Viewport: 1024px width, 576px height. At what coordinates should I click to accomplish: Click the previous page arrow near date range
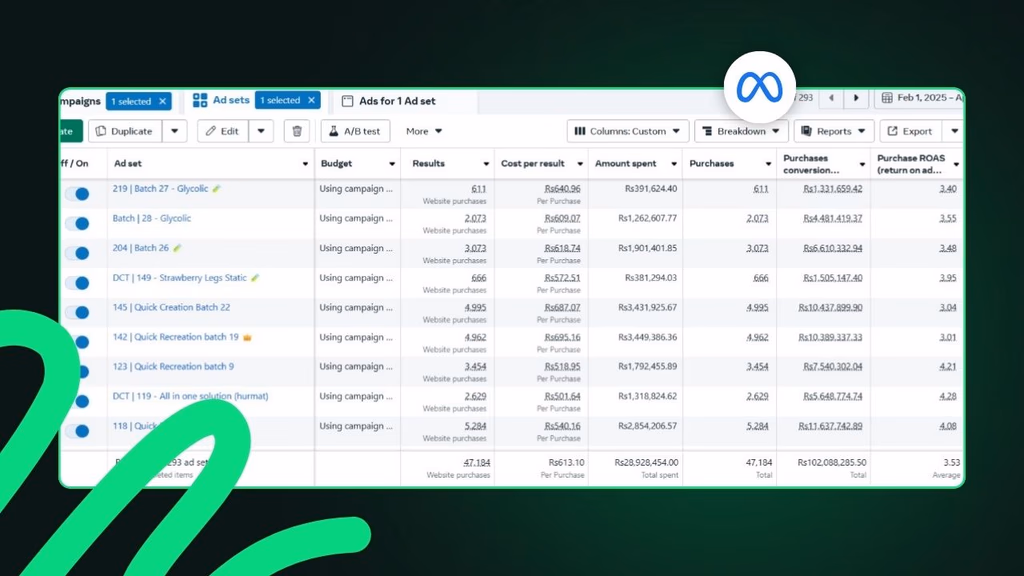pos(830,98)
